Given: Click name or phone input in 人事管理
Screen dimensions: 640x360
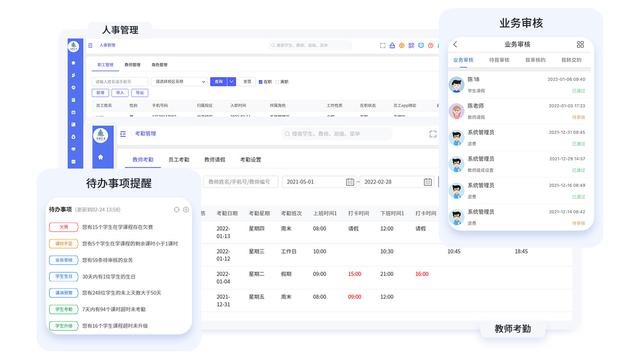Looking at the screenshot, I should (x=120, y=82).
